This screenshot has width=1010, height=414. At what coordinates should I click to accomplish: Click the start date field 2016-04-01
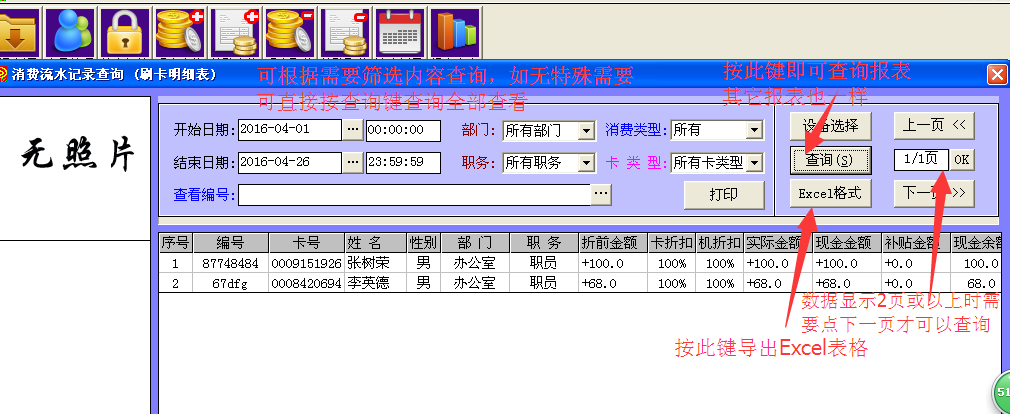click(290, 129)
